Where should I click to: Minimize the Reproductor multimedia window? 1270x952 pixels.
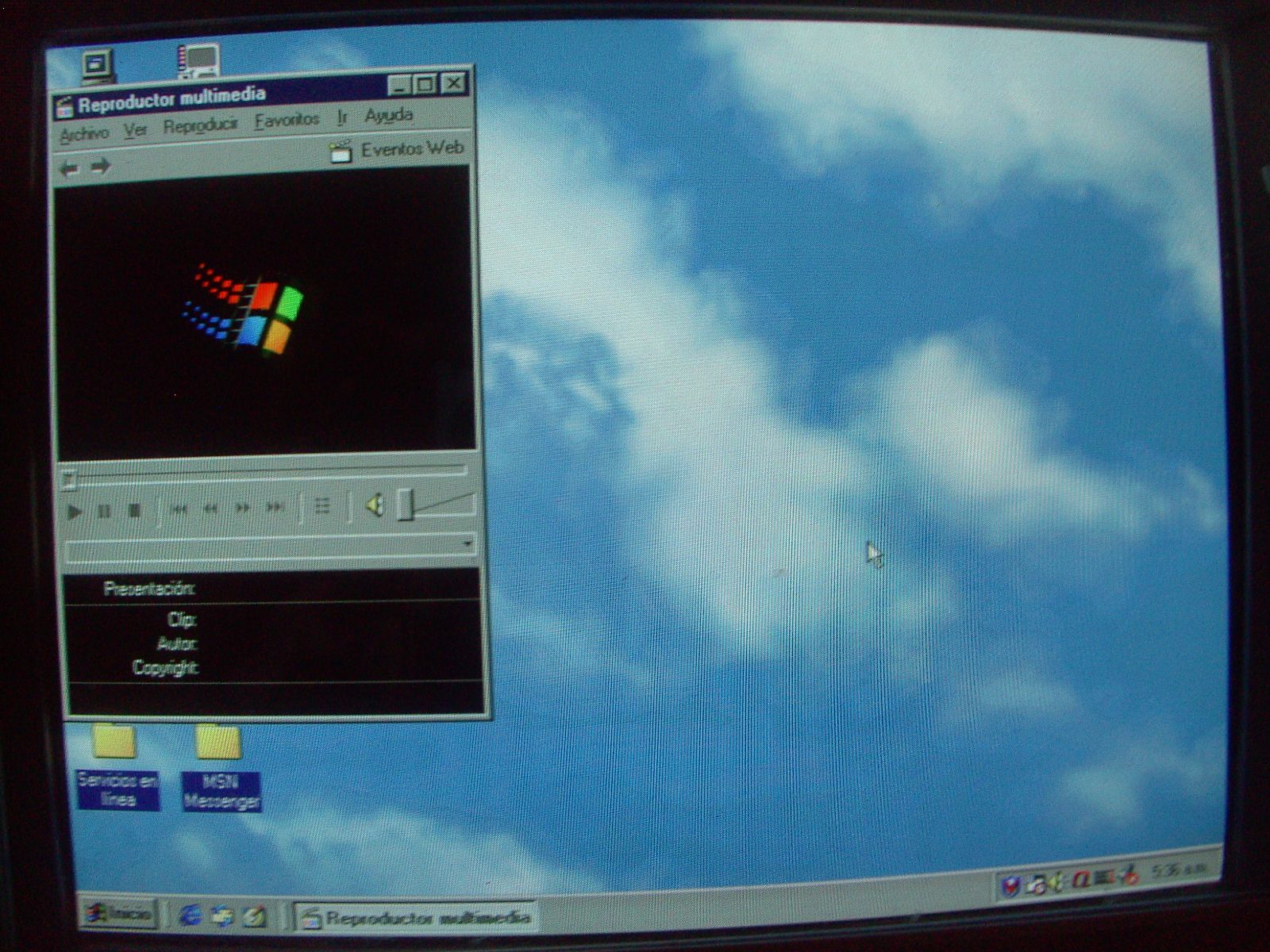tap(399, 86)
